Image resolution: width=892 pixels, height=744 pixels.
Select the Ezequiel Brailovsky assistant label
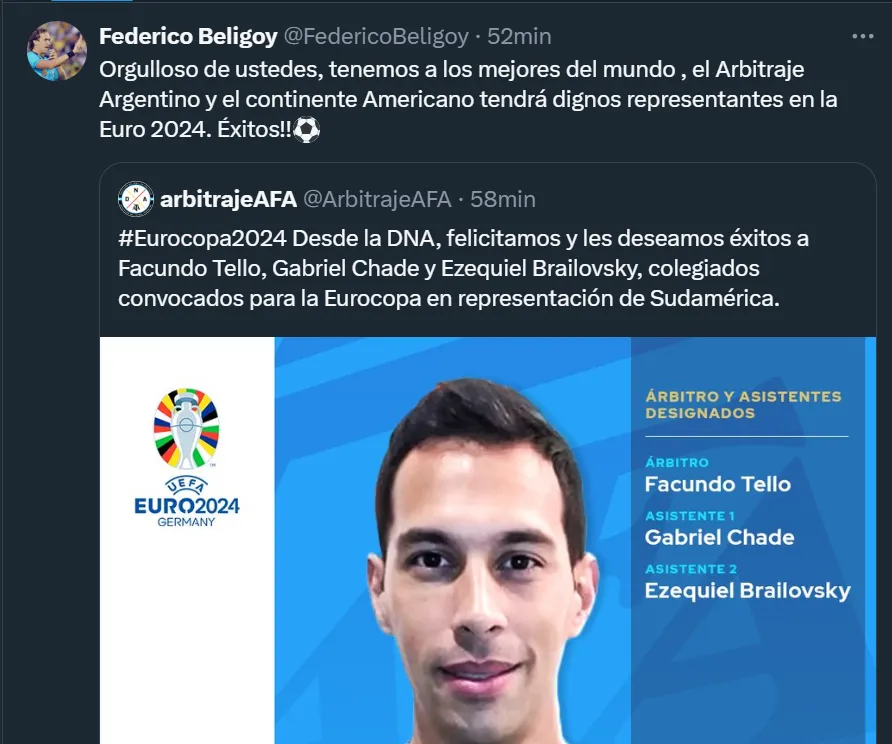[x=748, y=590]
